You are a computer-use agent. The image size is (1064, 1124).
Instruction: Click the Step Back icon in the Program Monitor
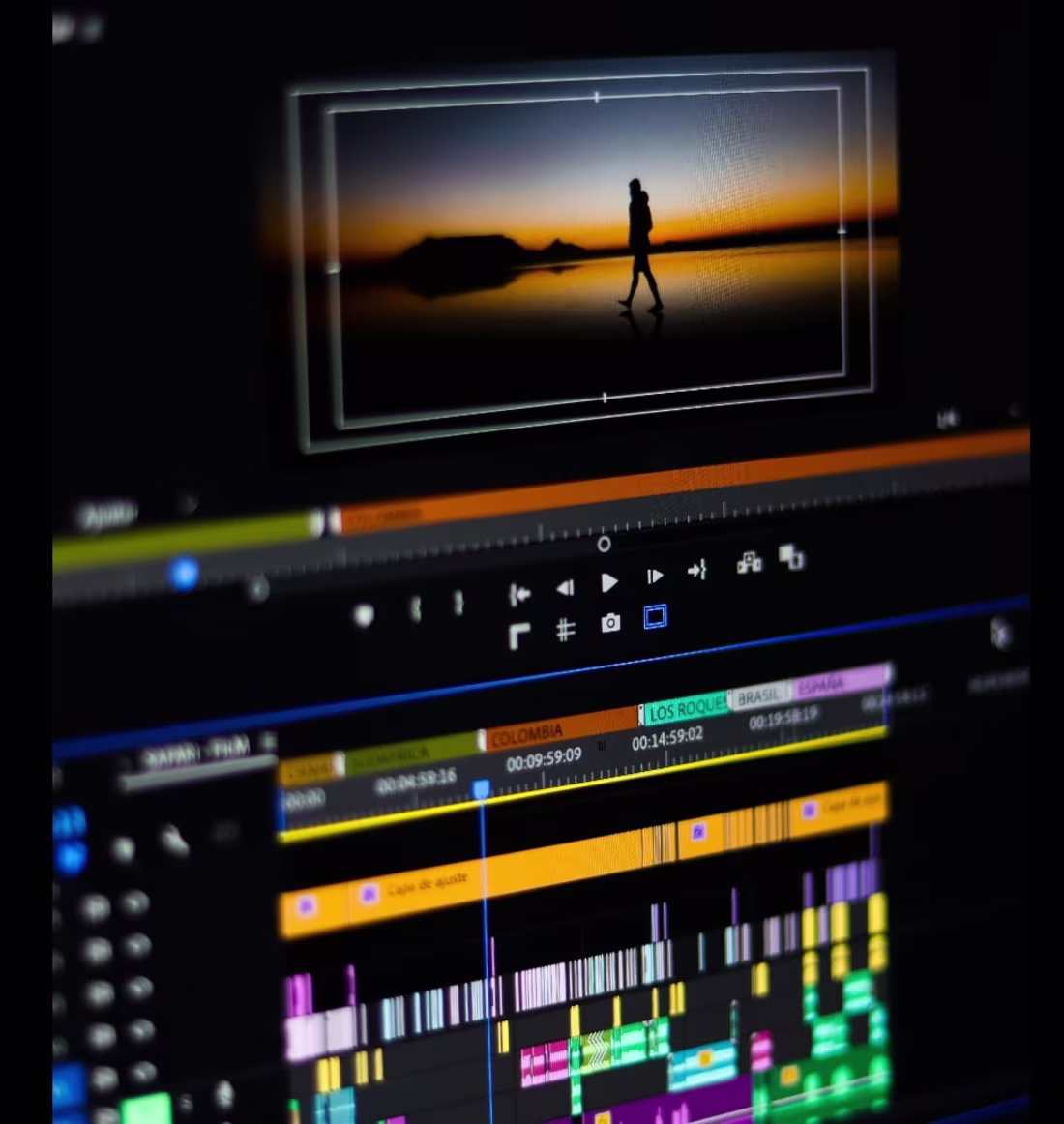[567, 585]
